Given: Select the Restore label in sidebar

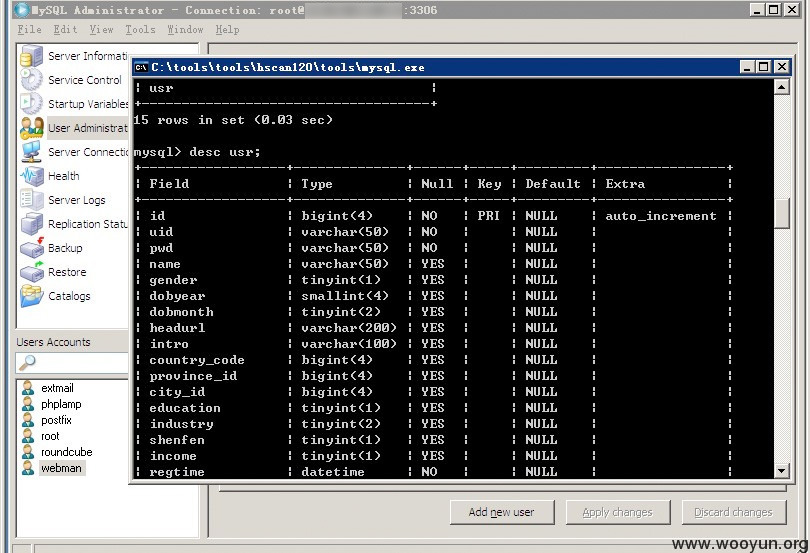Looking at the screenshot, I should coord(67,272).
